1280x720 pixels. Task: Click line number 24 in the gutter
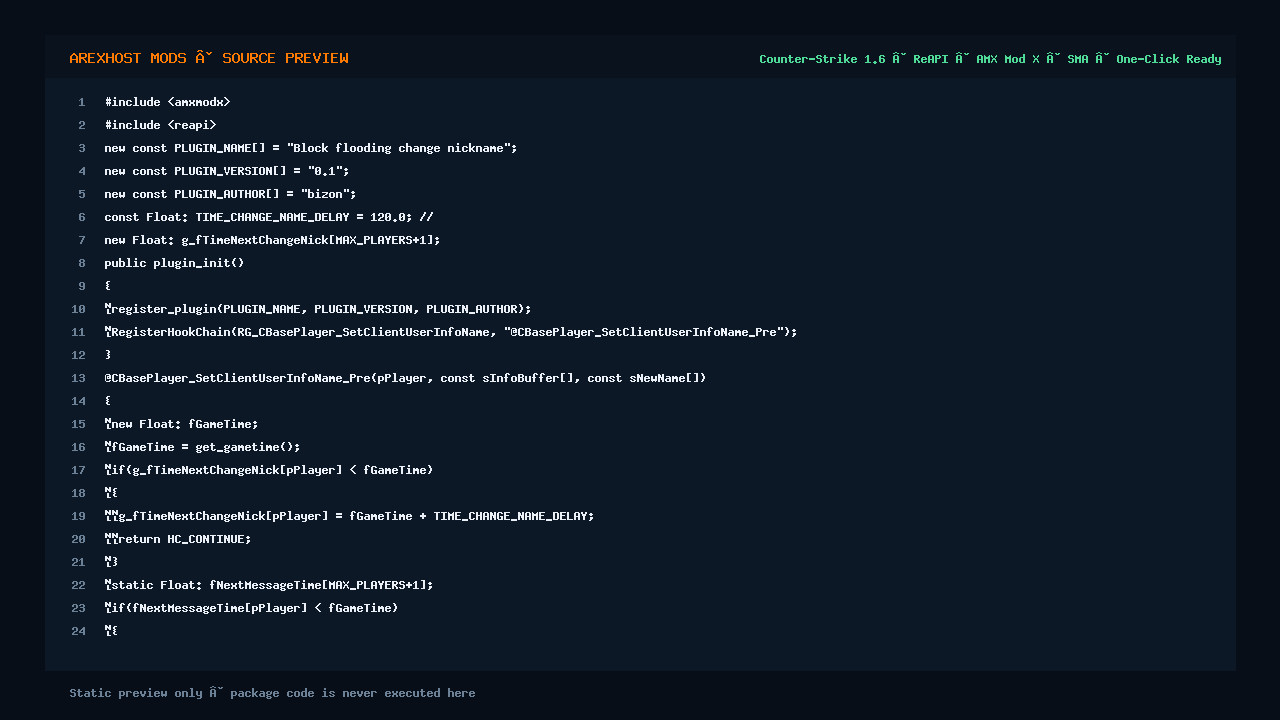(x=79, y=631)
